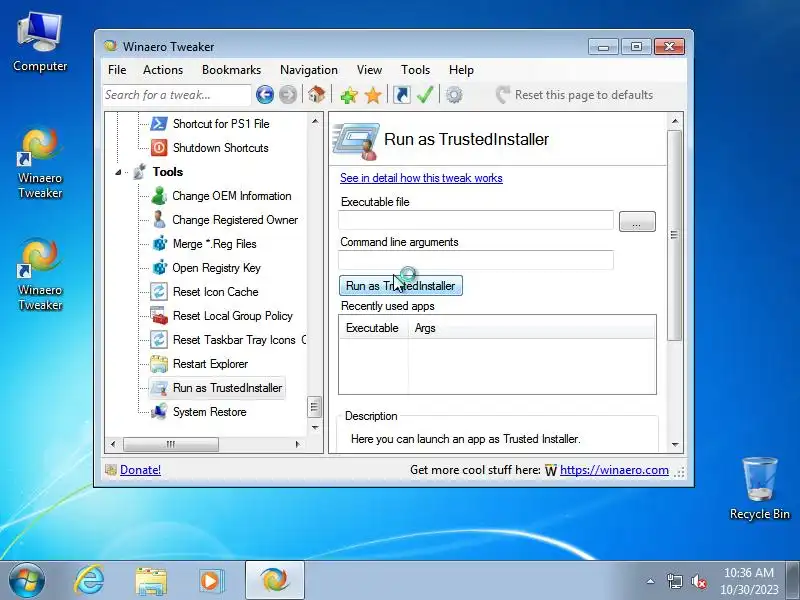
Task: Select the Shutdown Shortcuts red icon
Action: 159,147
